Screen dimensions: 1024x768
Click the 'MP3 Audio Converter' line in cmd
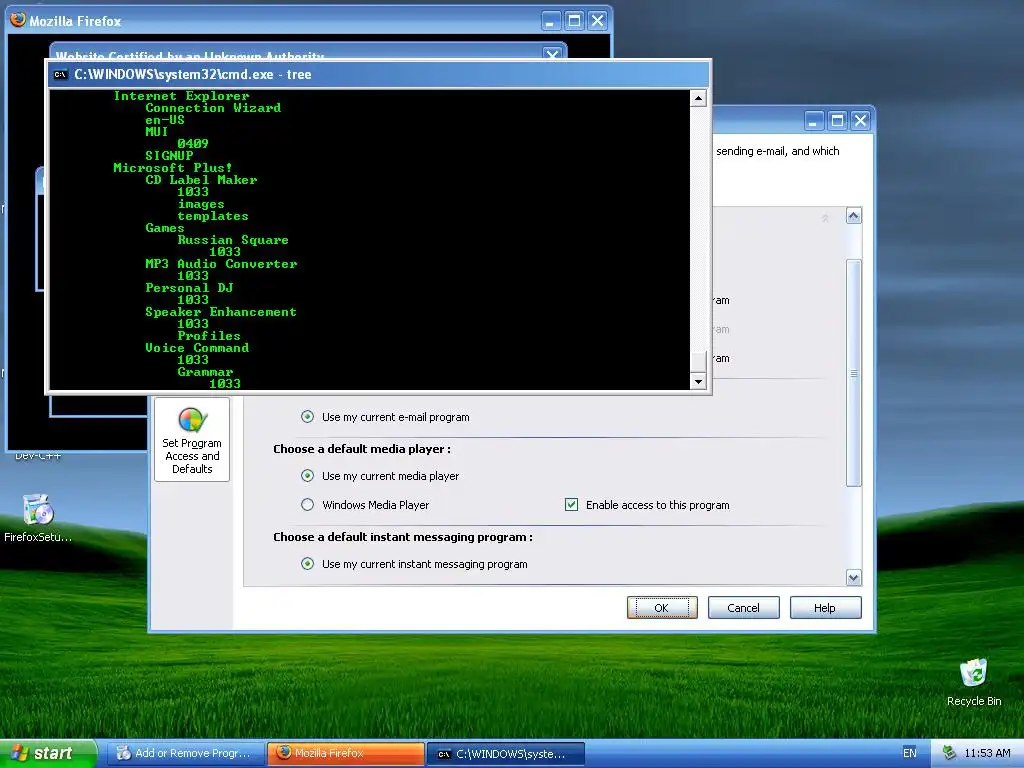[221, 264]
